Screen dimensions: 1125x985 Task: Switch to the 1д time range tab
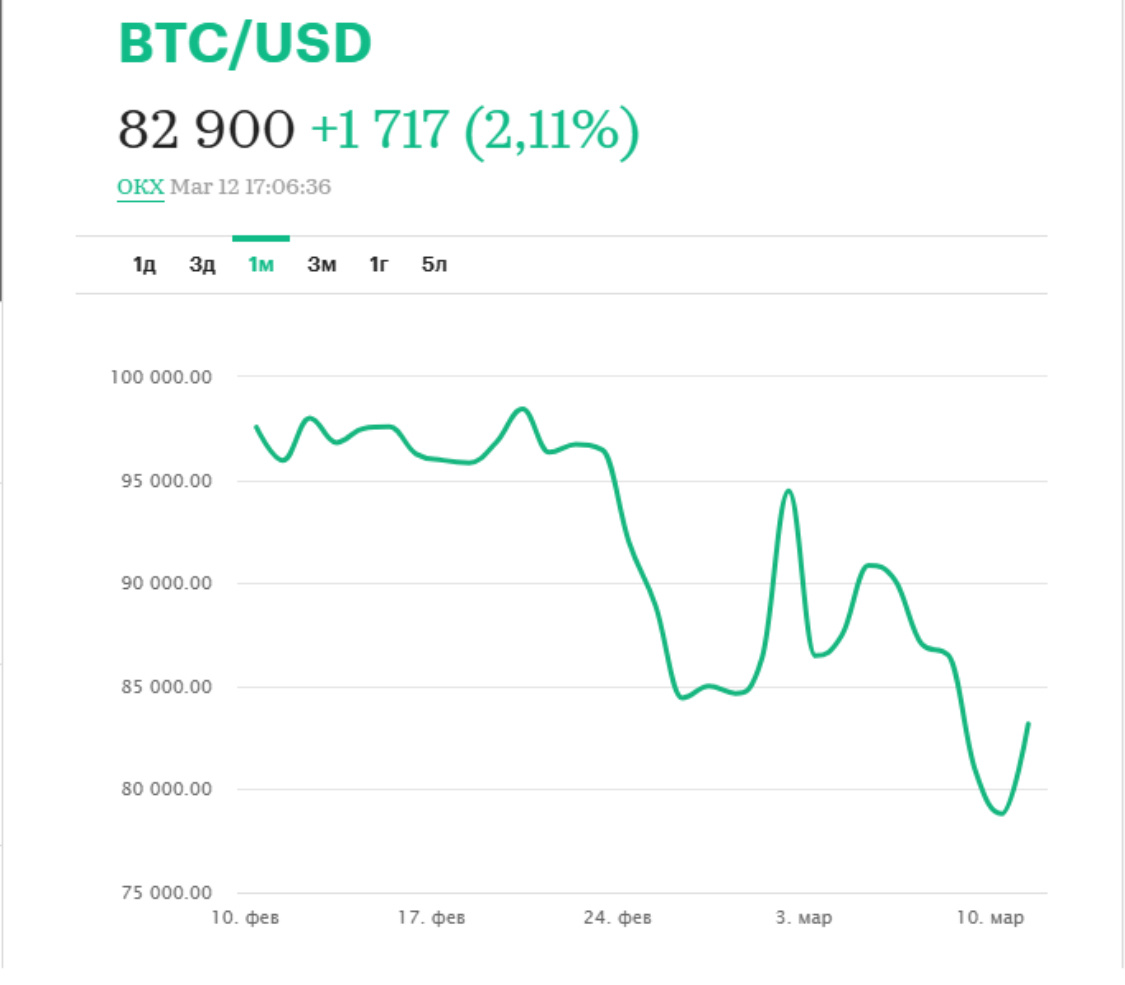[x=145, y=265]
